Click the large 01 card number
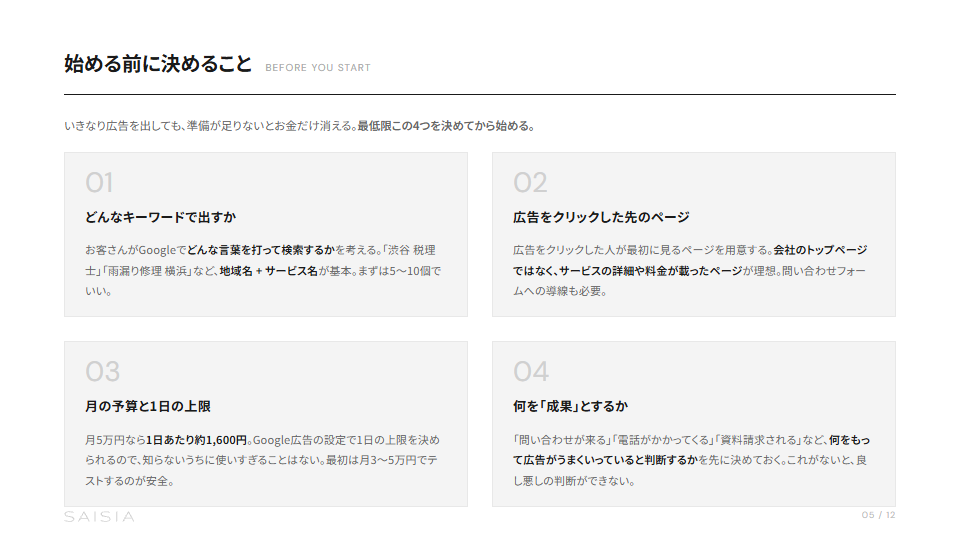Image resolution: width=960 pixels, height=540 pixels. (99, 182)
